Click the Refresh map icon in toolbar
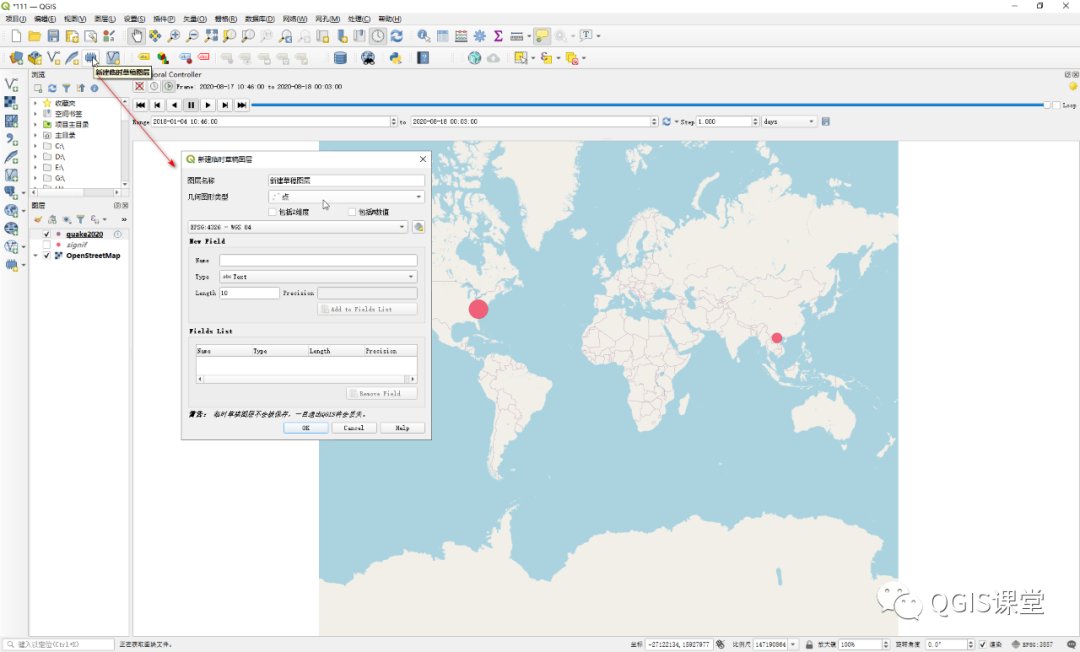The height and width of the screenshot is (652, 1080). click(x=397, y=36)
